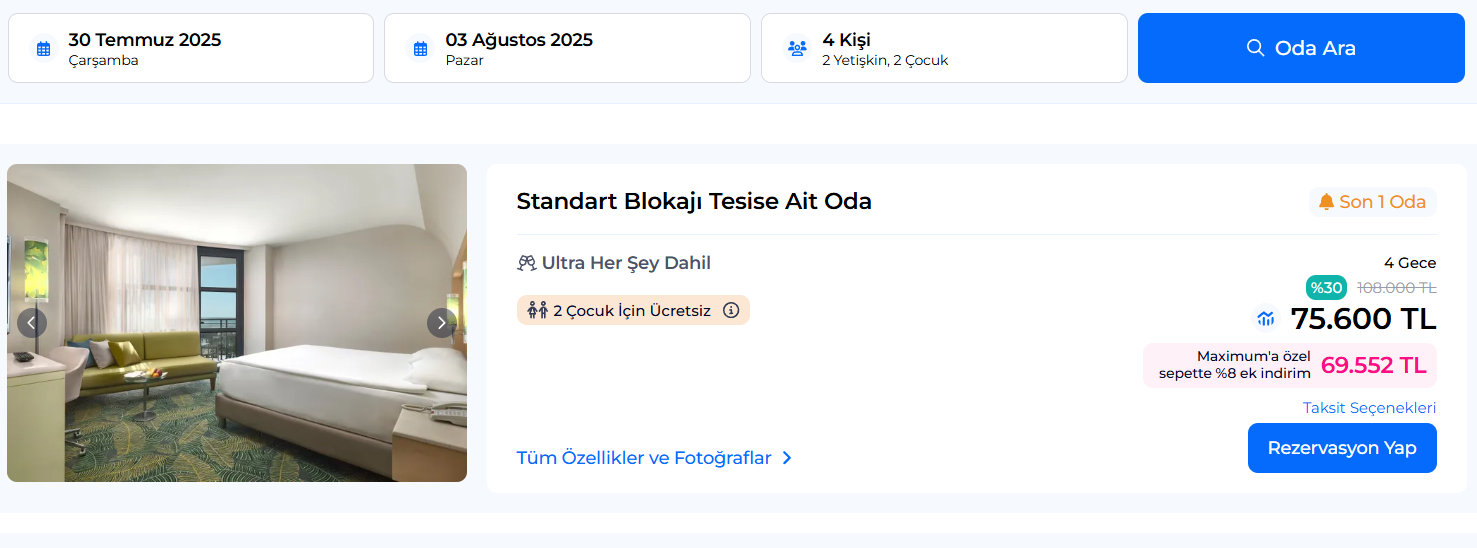
Task: Open Taksit Seçenekleri installment options
Action: coord(1369,408)
